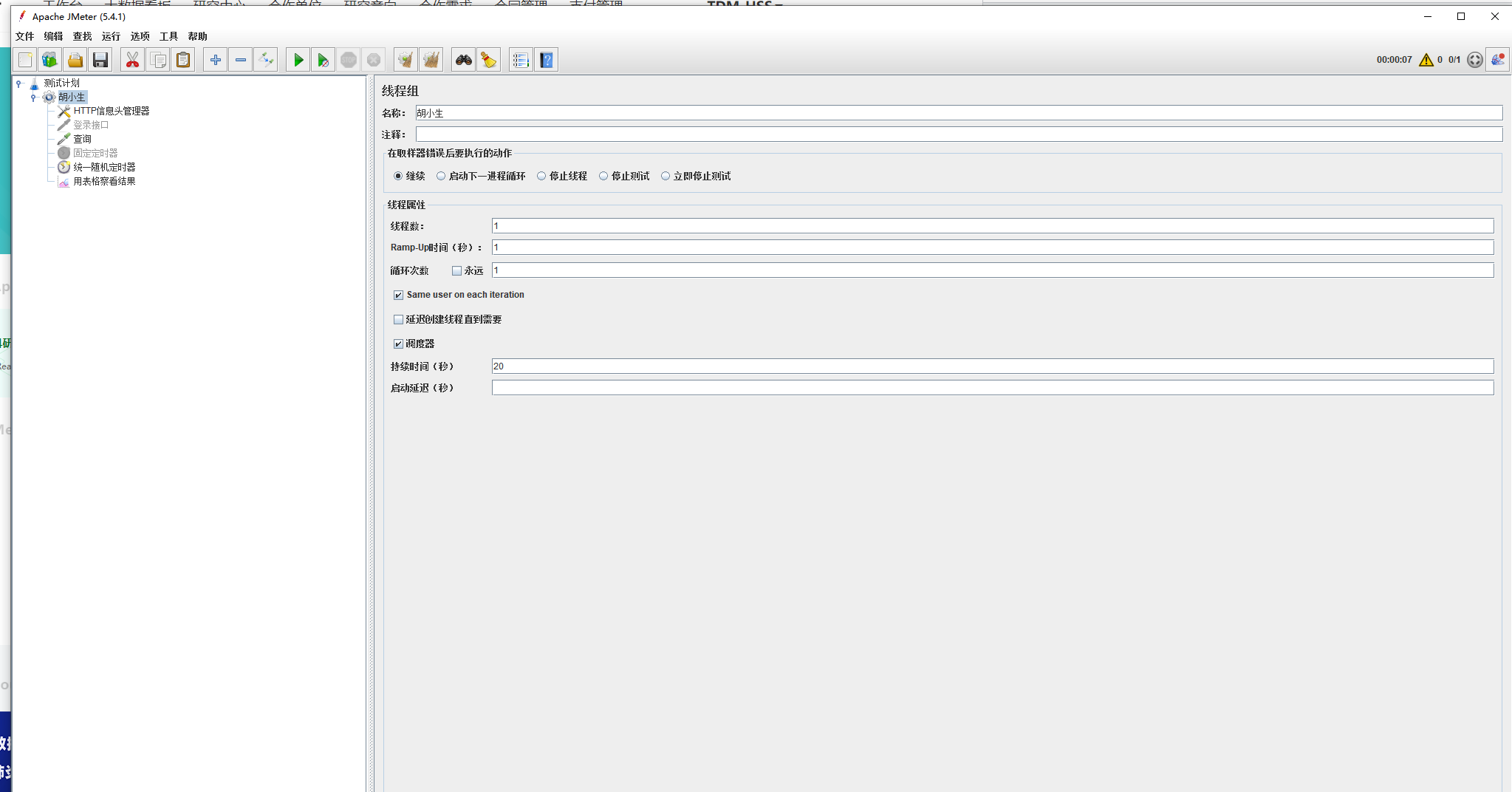Reset search with the brush icon
Viewport: 1512px width, 792px height.
pos(489,60)
